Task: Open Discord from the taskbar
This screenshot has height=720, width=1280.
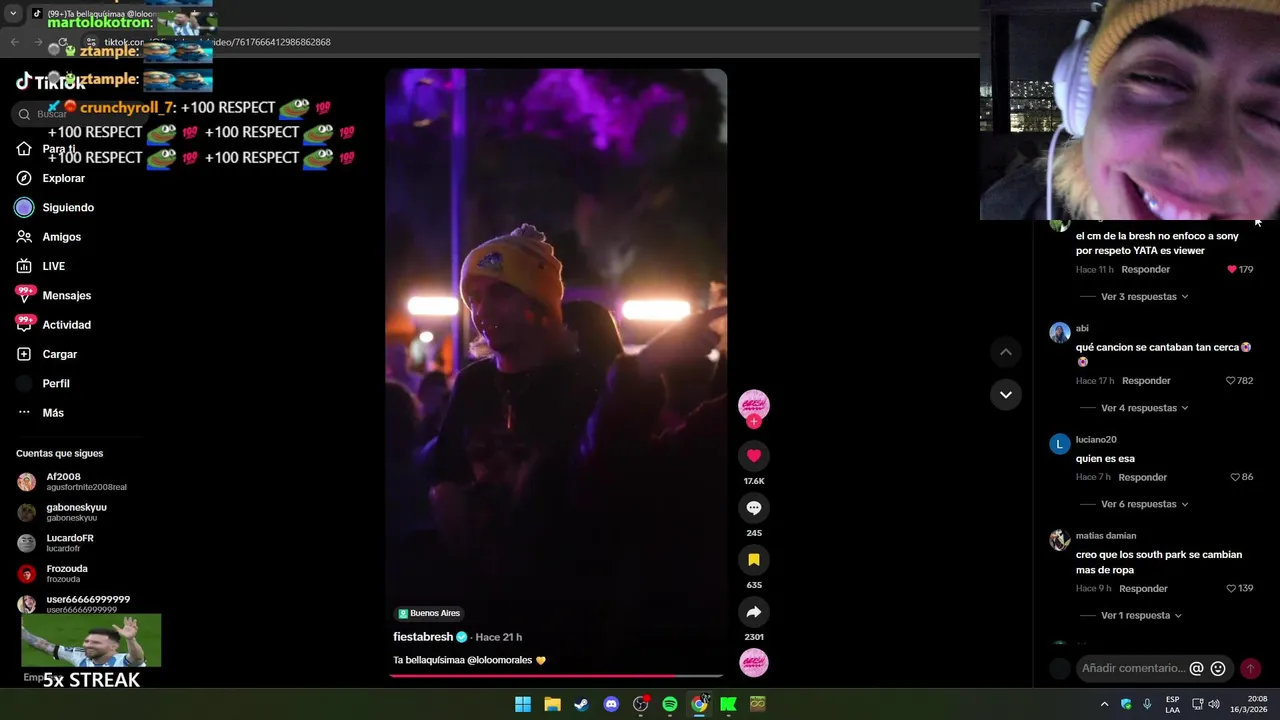Action: pos(611,704)
